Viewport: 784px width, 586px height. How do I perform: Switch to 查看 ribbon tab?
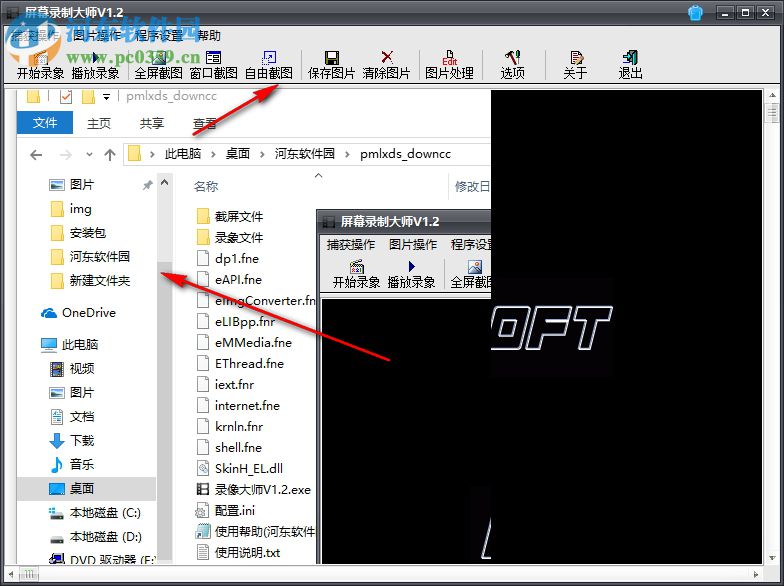(205, 123)
